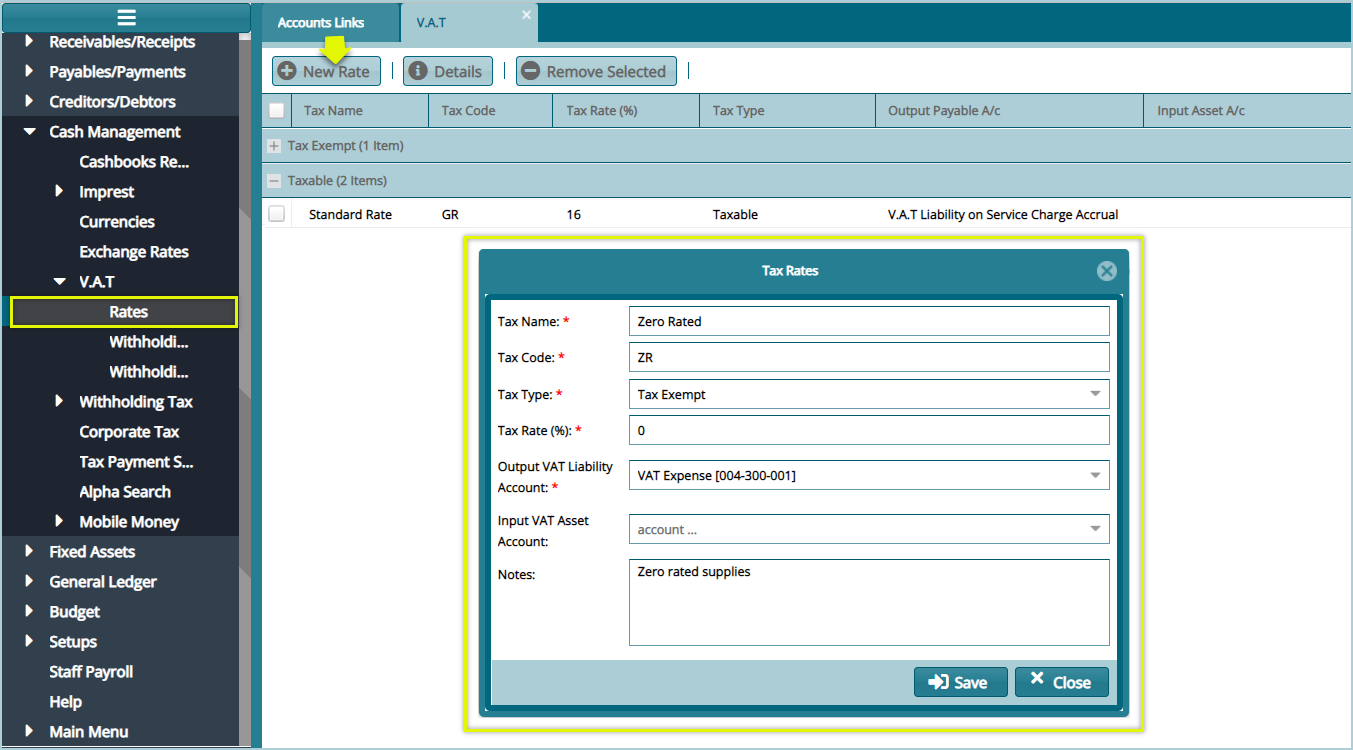The image size is (1353, 750).
Task: Toggle the hamburger menu icon
Action: pos(126,17)
